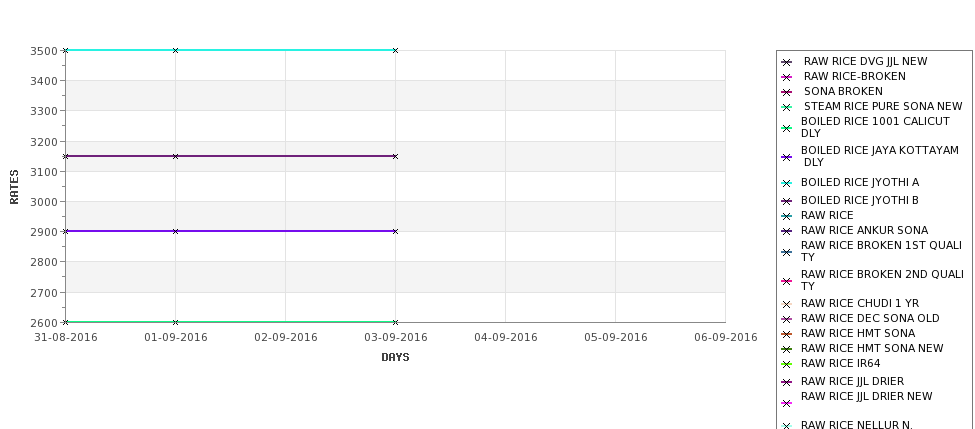Click the DAYS x-axis title
The height and width of the screenshot is (429, 975).
coord(395,357)
